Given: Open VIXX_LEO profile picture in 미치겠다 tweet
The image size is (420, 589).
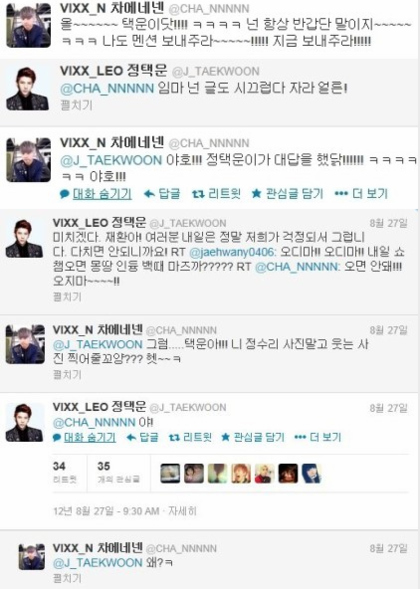Looking at the screenshot, I should [24, 239].
